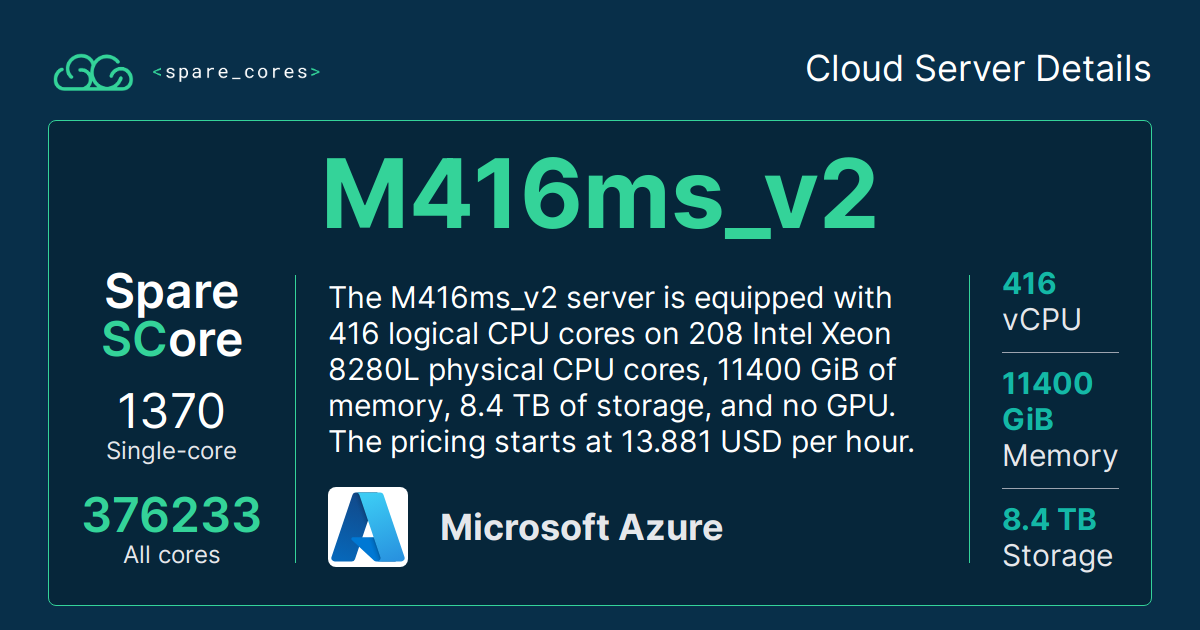The height and width of the screenshot is (630, 1200).
Task: Click the Spare Cores cloud logo icon
Action: coord(92,72)
